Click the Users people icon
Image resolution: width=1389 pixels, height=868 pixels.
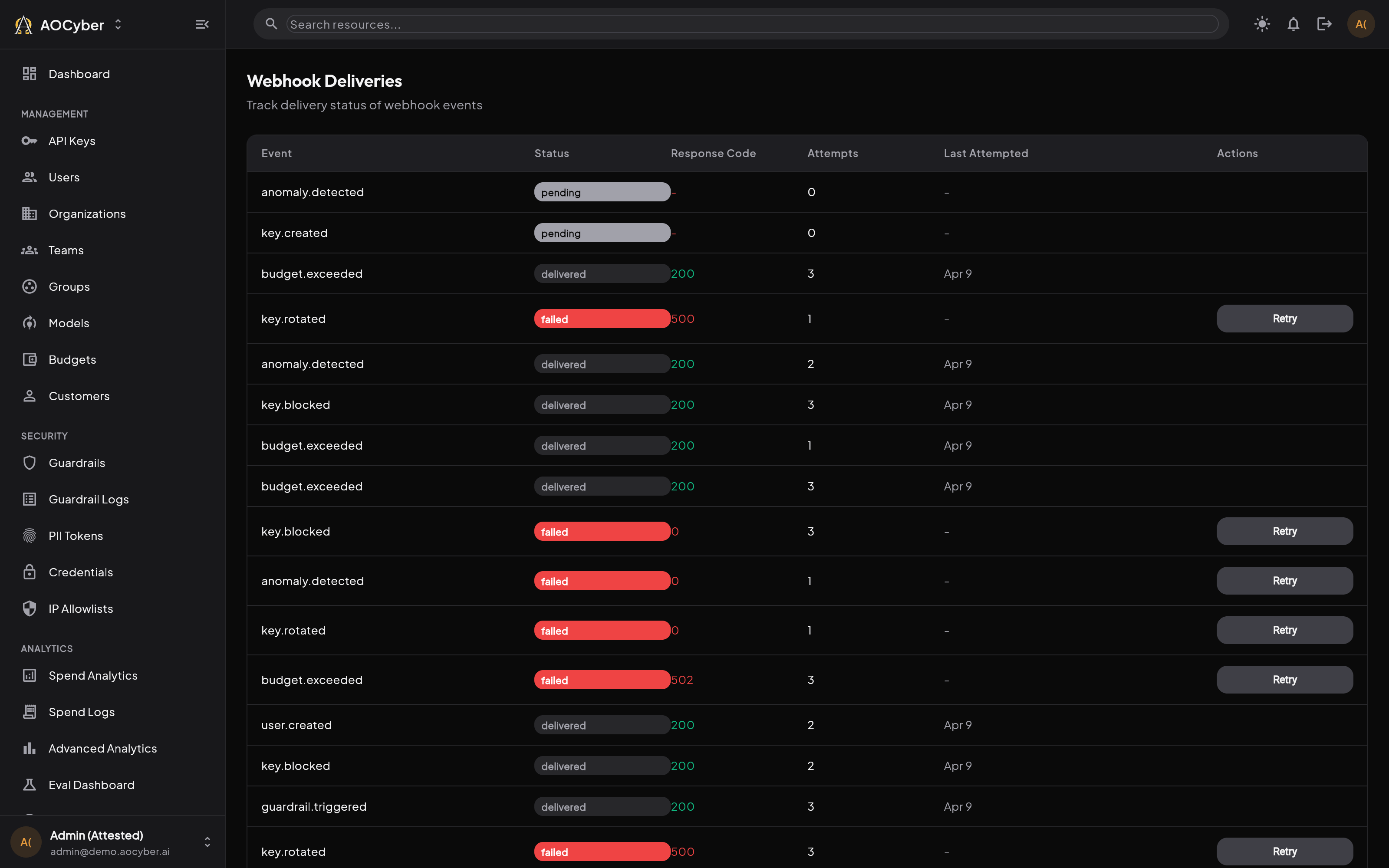(29, 178)
